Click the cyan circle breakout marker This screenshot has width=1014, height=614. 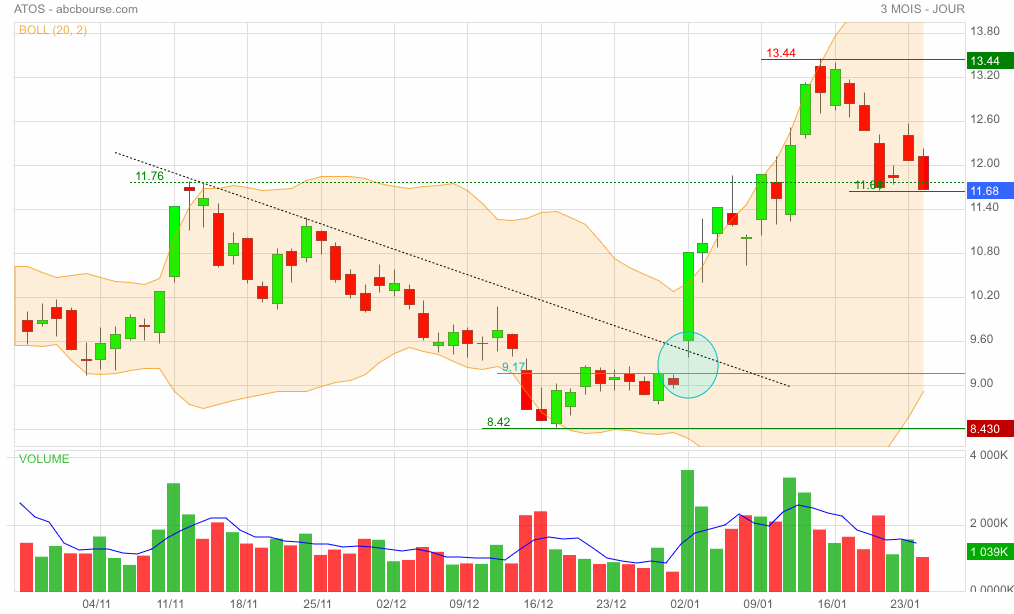[688, 364]
